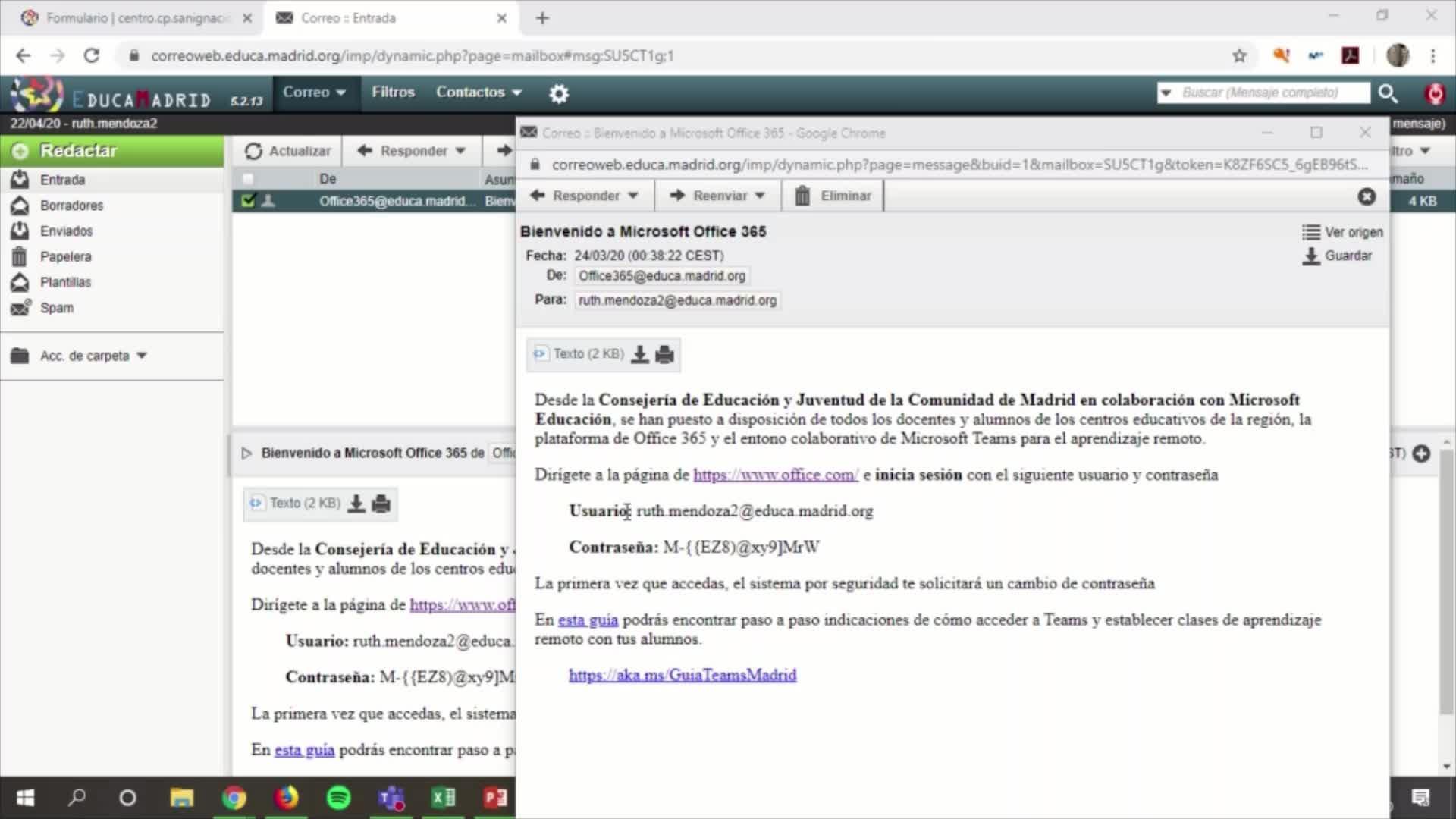Open the aka.ms/GuiaTeamsMadrid link
Image resolution: width=1456 pixels, height=819 pixels.
tap(682, 675)
